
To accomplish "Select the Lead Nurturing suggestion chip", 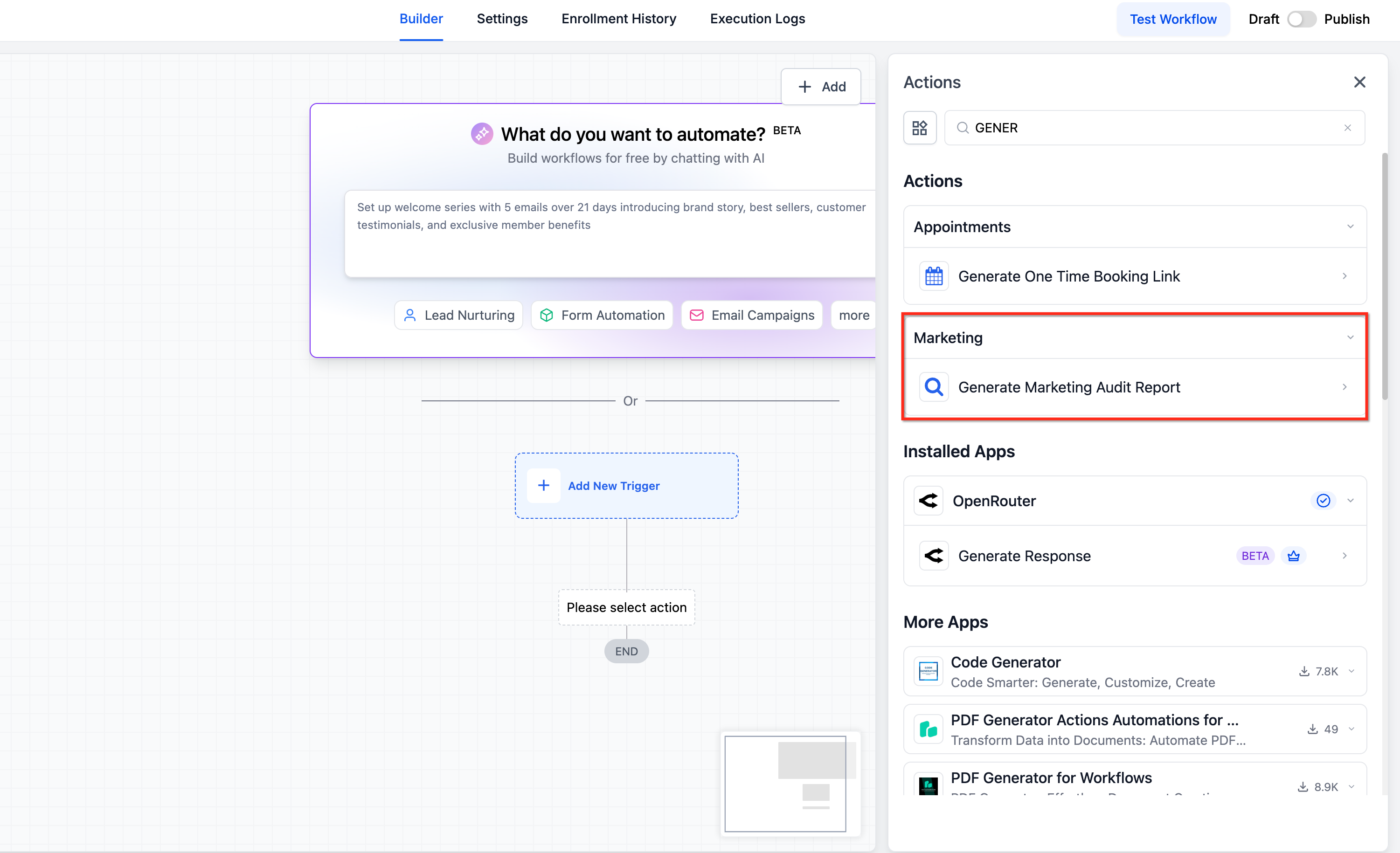I will pos(458,315).
